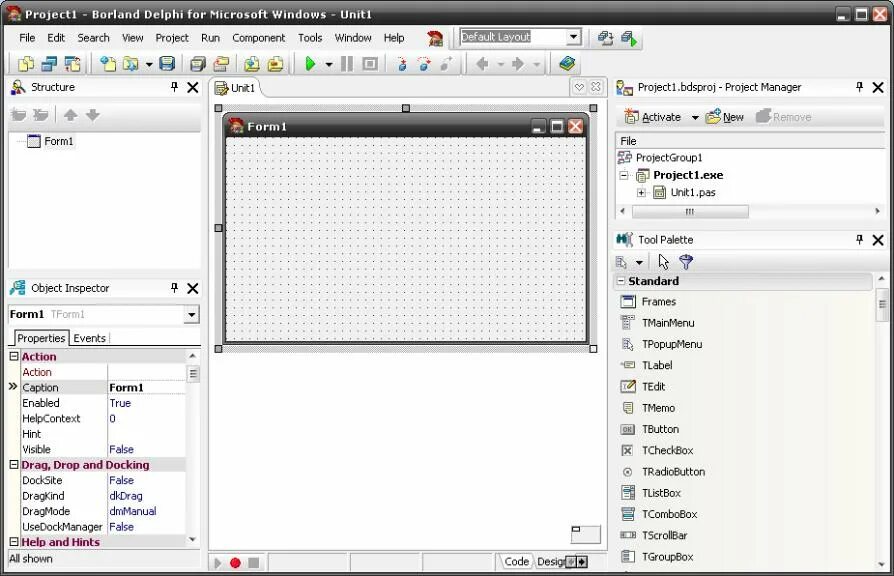Screen dimensions: 894x576
Task: Click the Back navigation arrow in toolbar
Action: pos(482,64)
